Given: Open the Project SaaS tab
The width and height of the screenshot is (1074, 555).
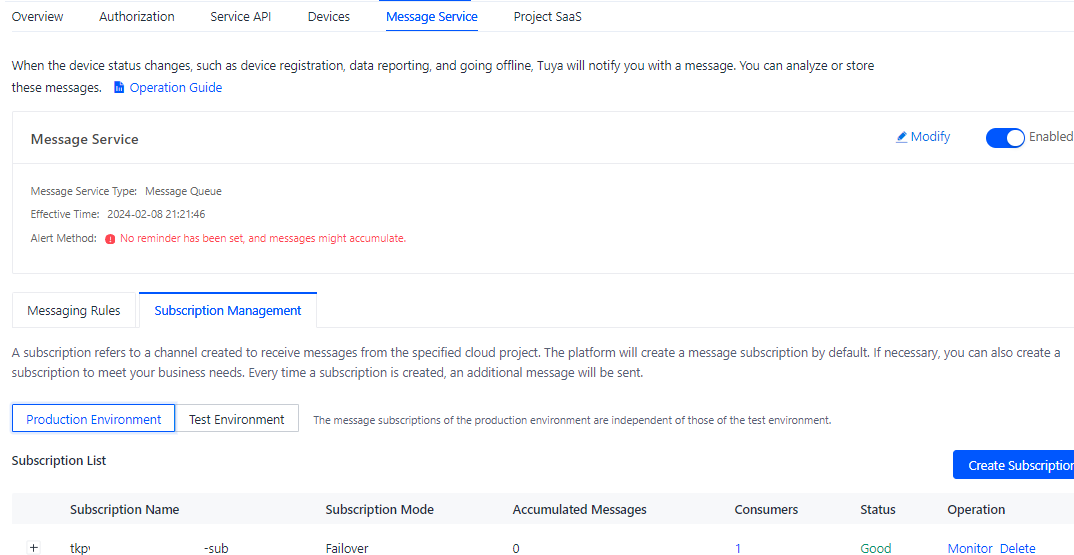Looking at the screenshot, I should pyautogui.click(x=547, y=16).
